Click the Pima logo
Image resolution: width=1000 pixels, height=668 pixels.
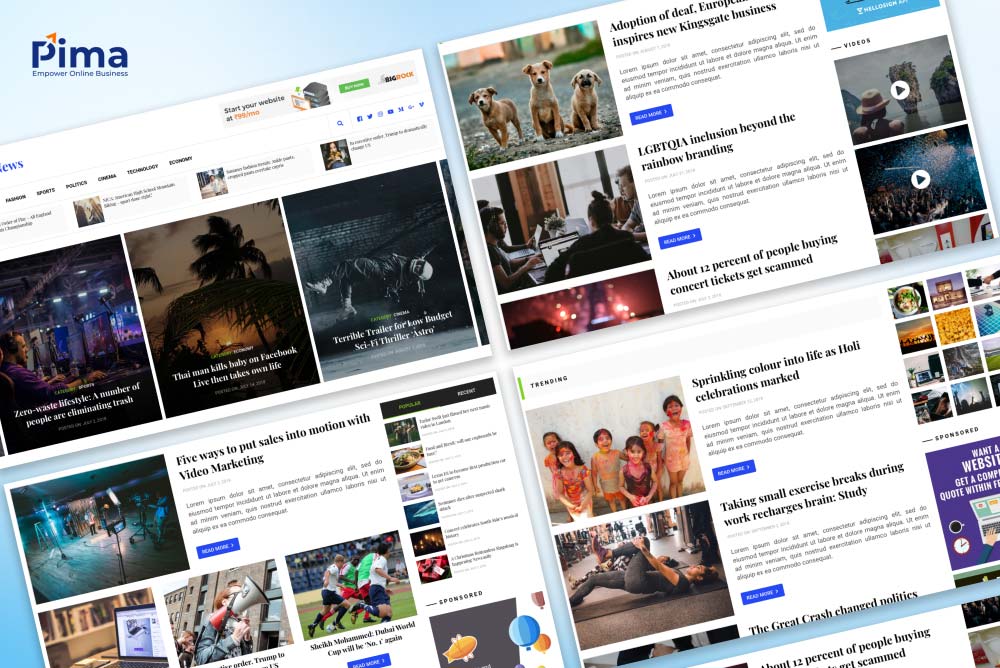(x=79, y=57)
